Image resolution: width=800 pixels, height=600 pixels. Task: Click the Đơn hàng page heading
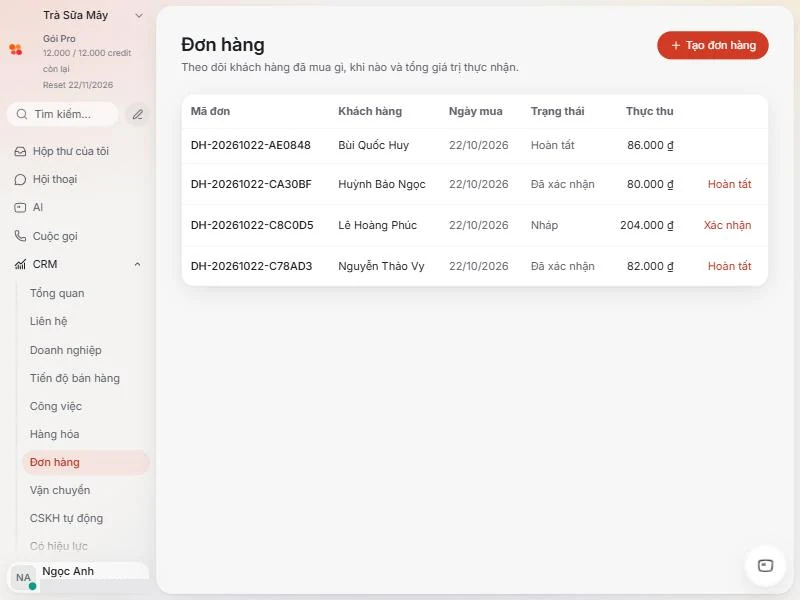223,45
